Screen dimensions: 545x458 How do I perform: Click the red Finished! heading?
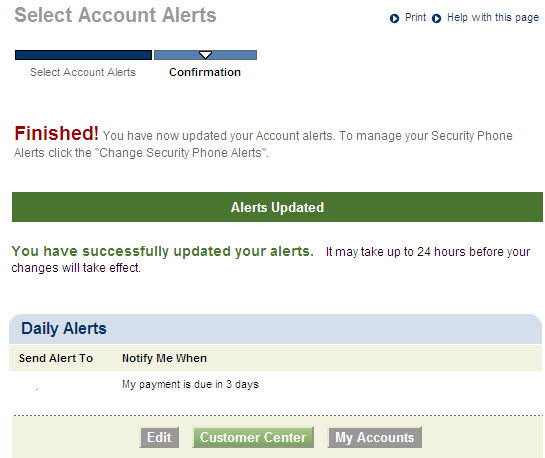coord(56,133)
